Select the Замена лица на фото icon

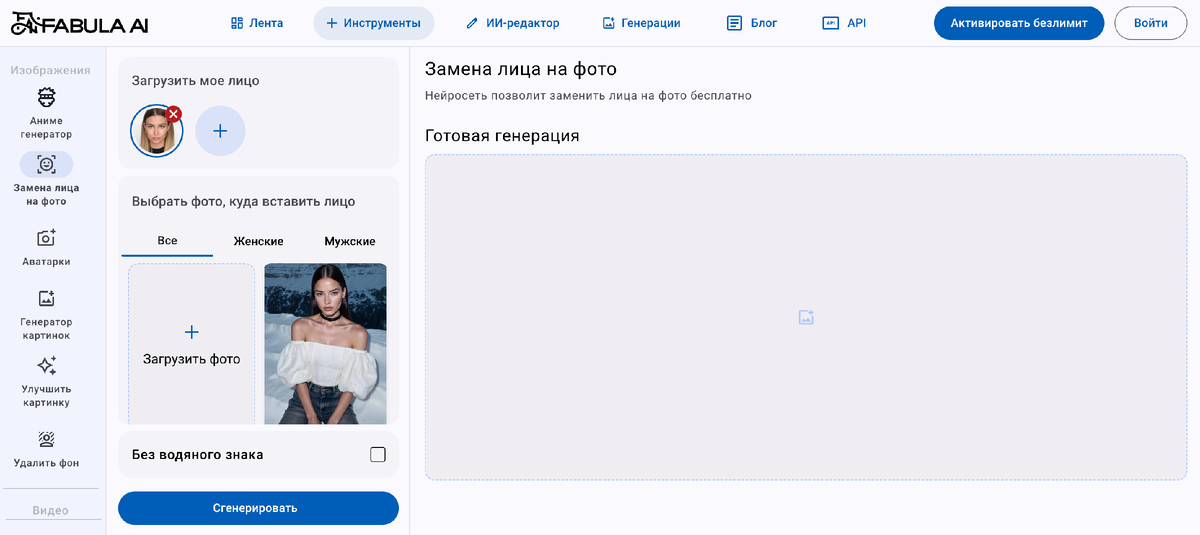pyautogui.click(x=46, y=164)
